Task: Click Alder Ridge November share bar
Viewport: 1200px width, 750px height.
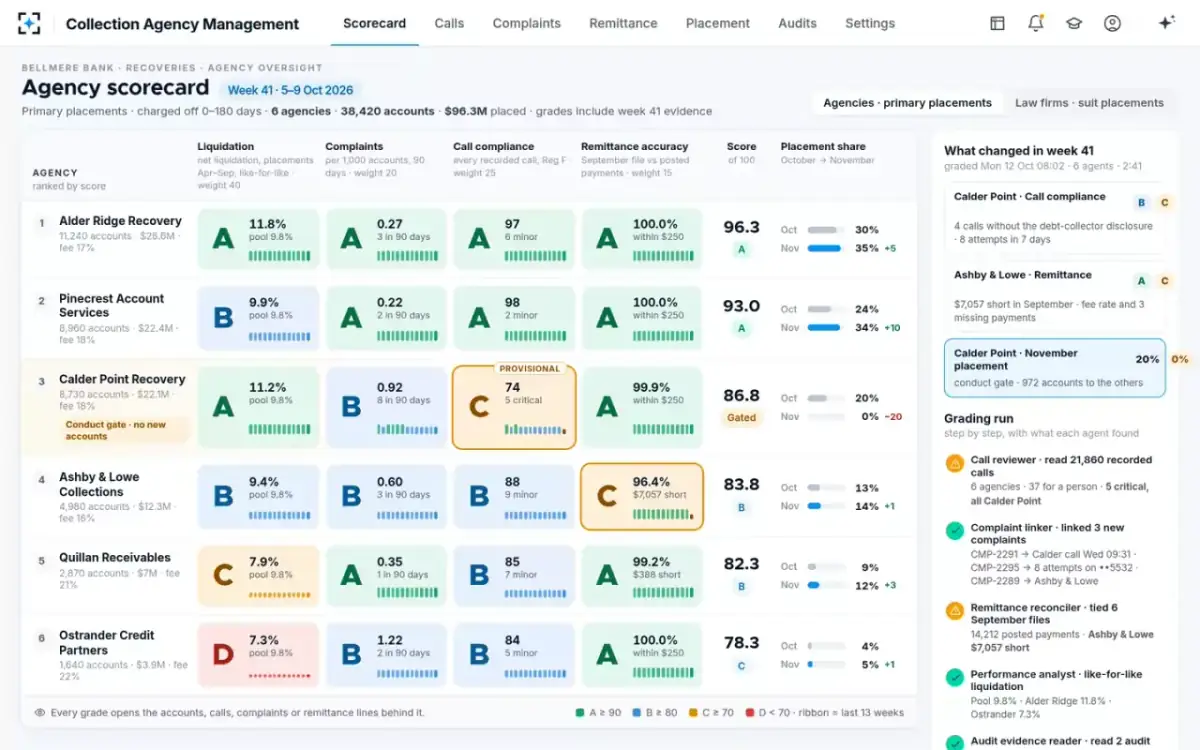Action: click(824, 248)
